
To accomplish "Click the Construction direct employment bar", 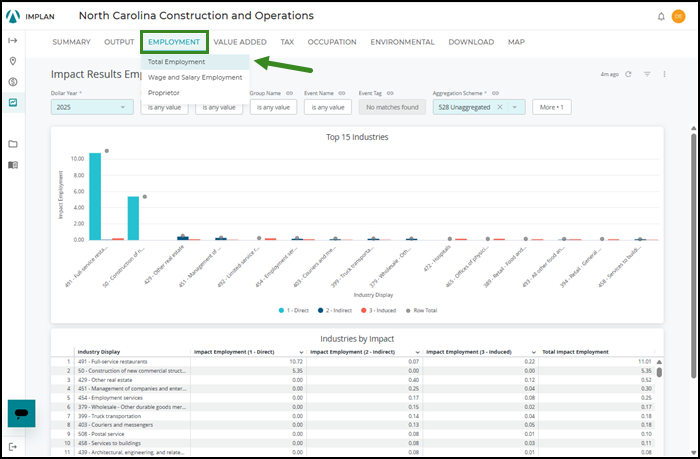I will coord(133,218).
